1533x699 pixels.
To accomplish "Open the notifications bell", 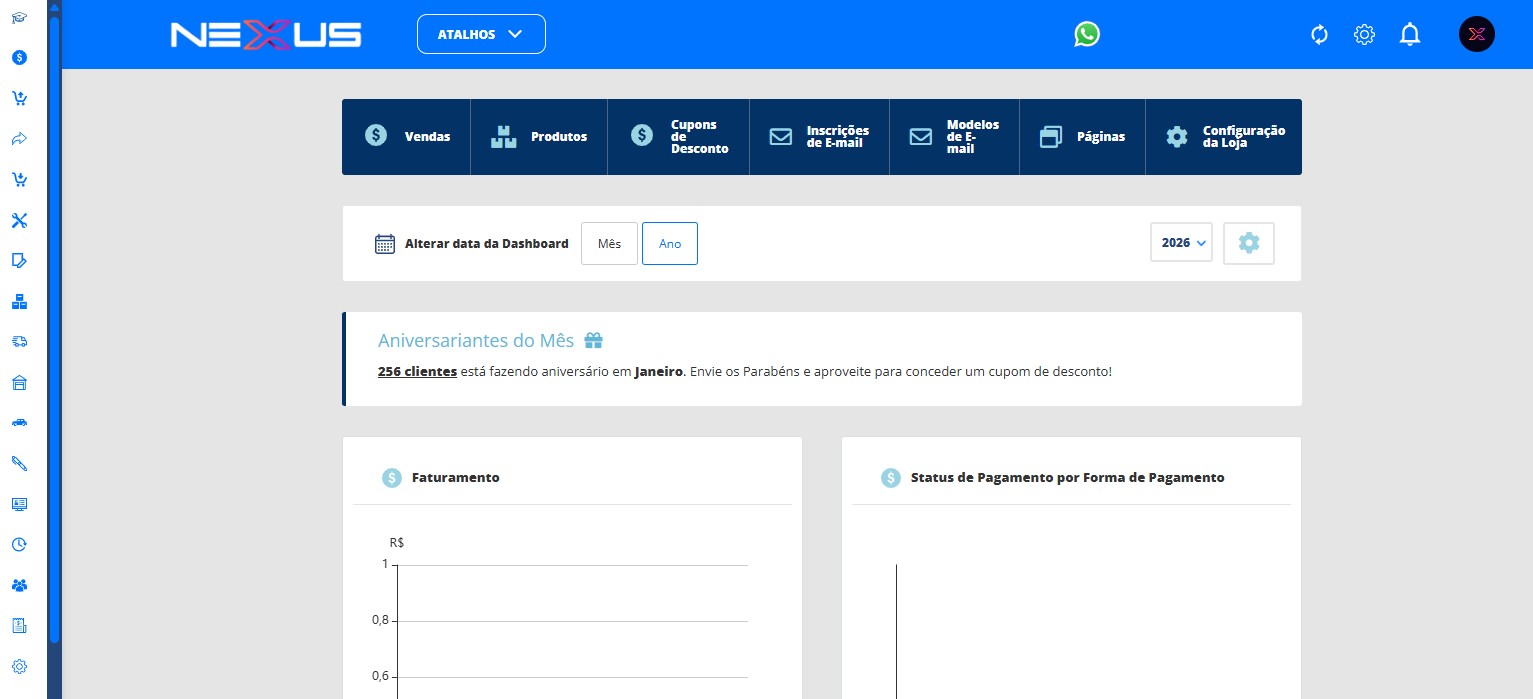I will click(x=1410, y=35).
